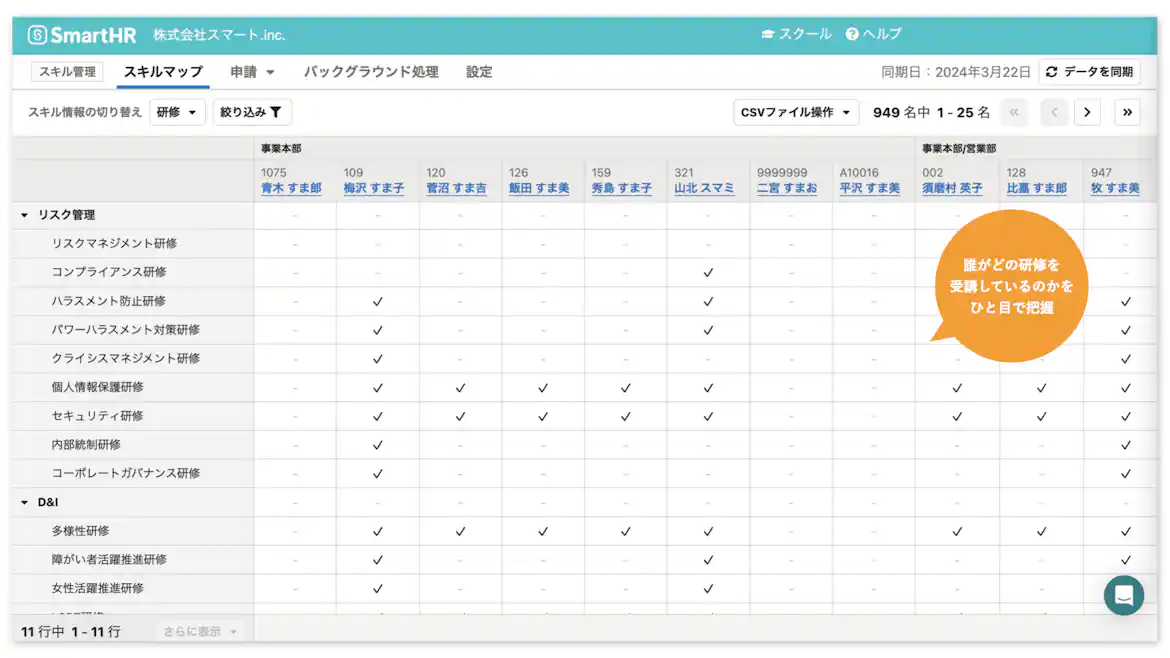The height and width of the screenshot is (658, 1170).
Task: Click the last page double-arrow icon
Action: point(1126,112)
